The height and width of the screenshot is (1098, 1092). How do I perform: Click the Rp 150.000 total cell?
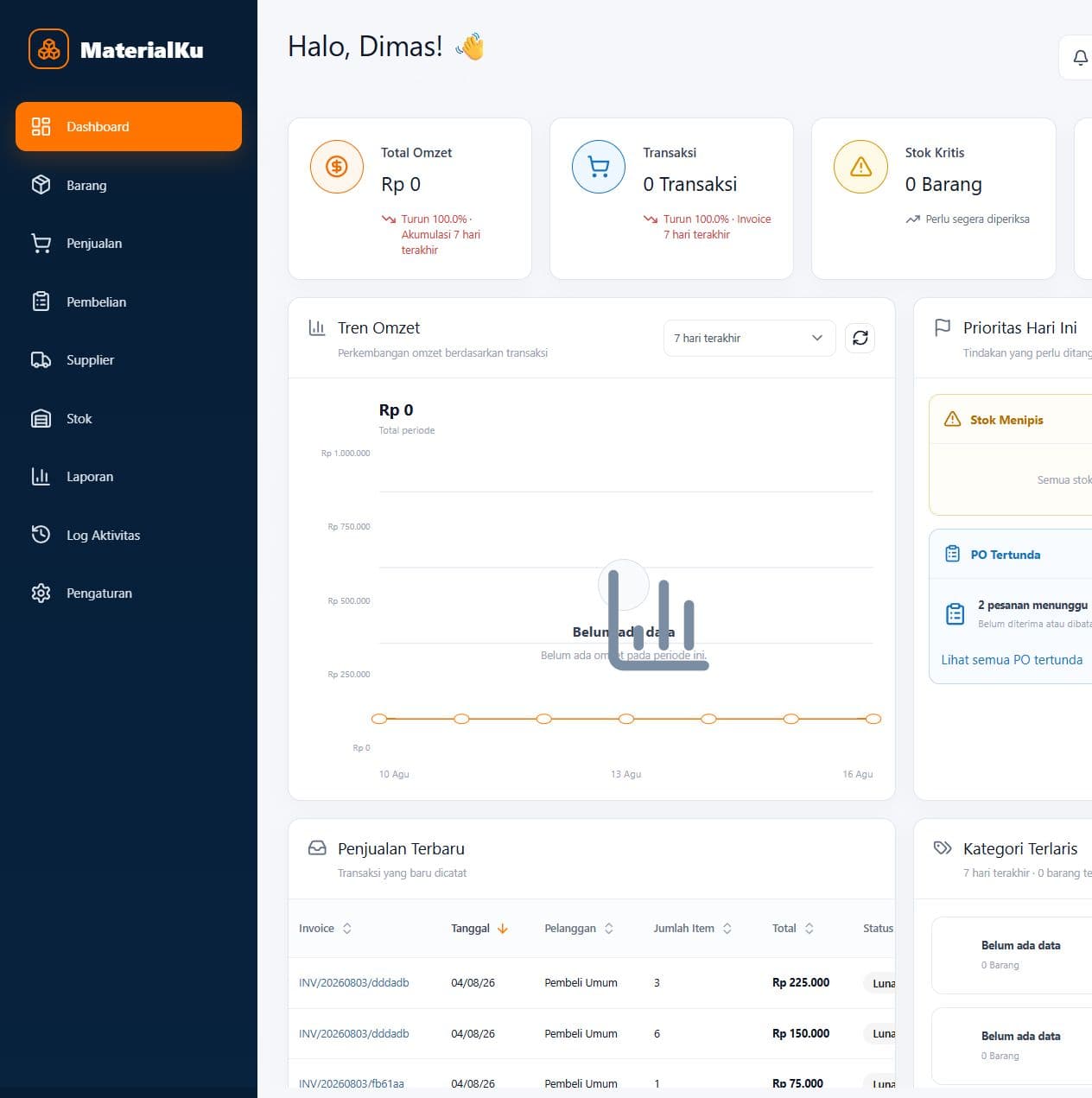(801, 1033)
